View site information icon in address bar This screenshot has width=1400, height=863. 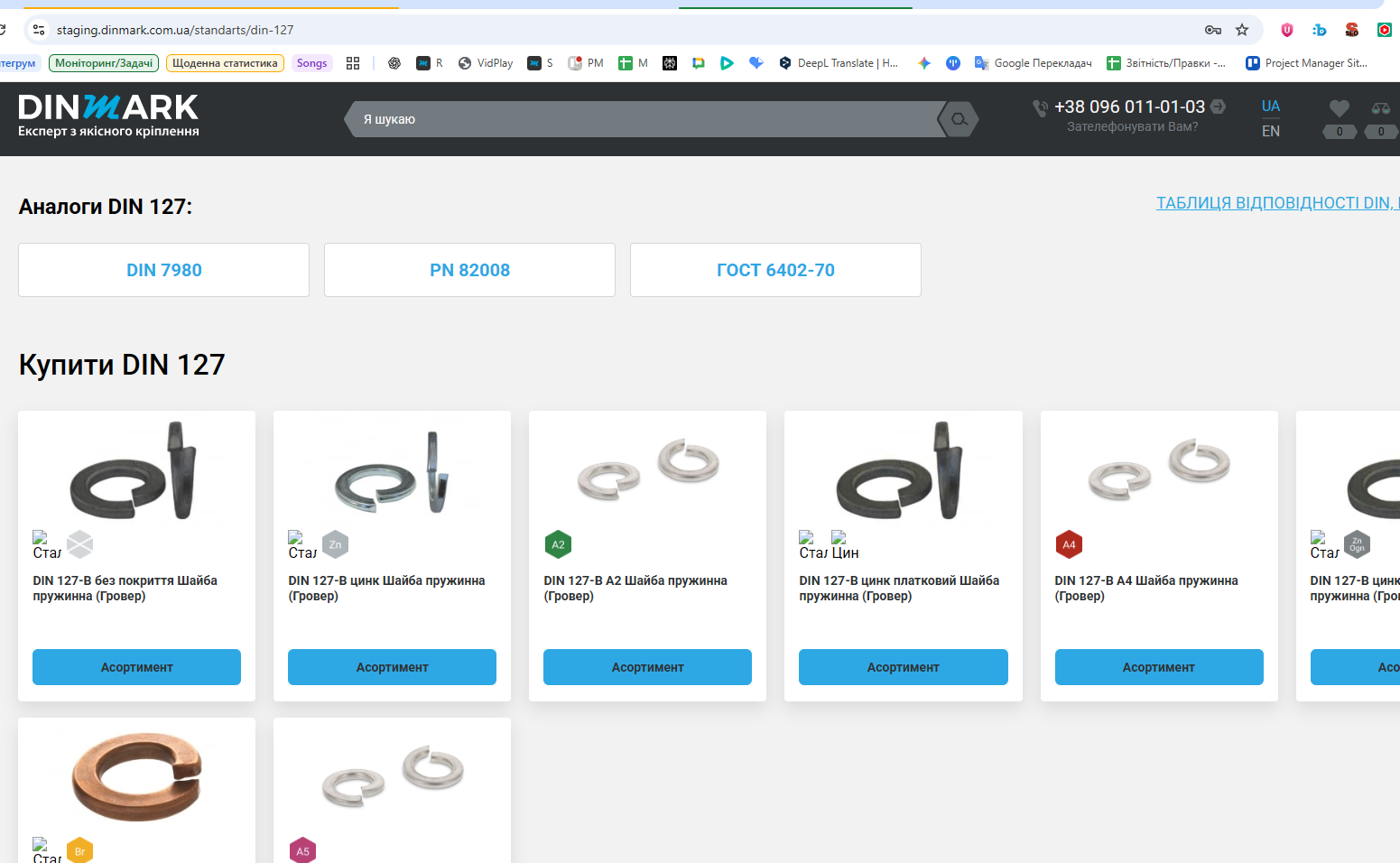click(38, 30)
